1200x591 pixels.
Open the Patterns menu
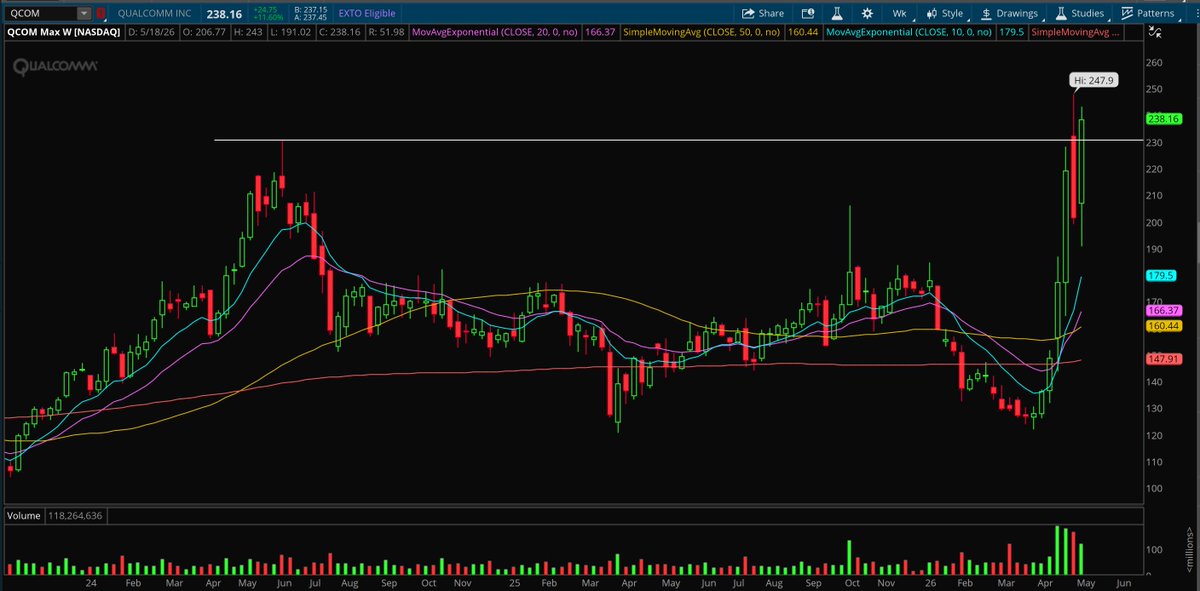click(x=1151, y=14)
